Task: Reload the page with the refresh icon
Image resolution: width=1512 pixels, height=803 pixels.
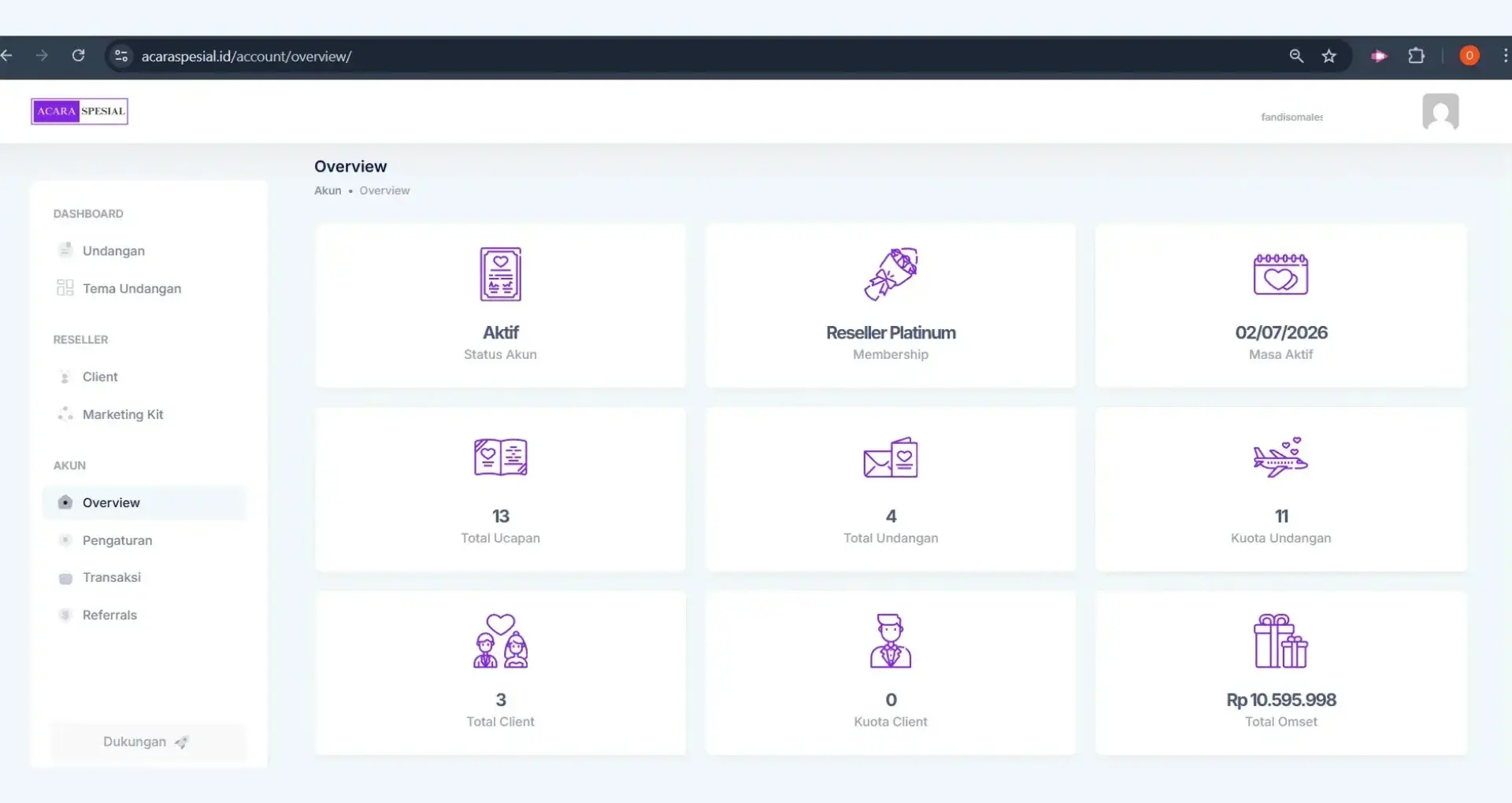Action: coord(78,56)
